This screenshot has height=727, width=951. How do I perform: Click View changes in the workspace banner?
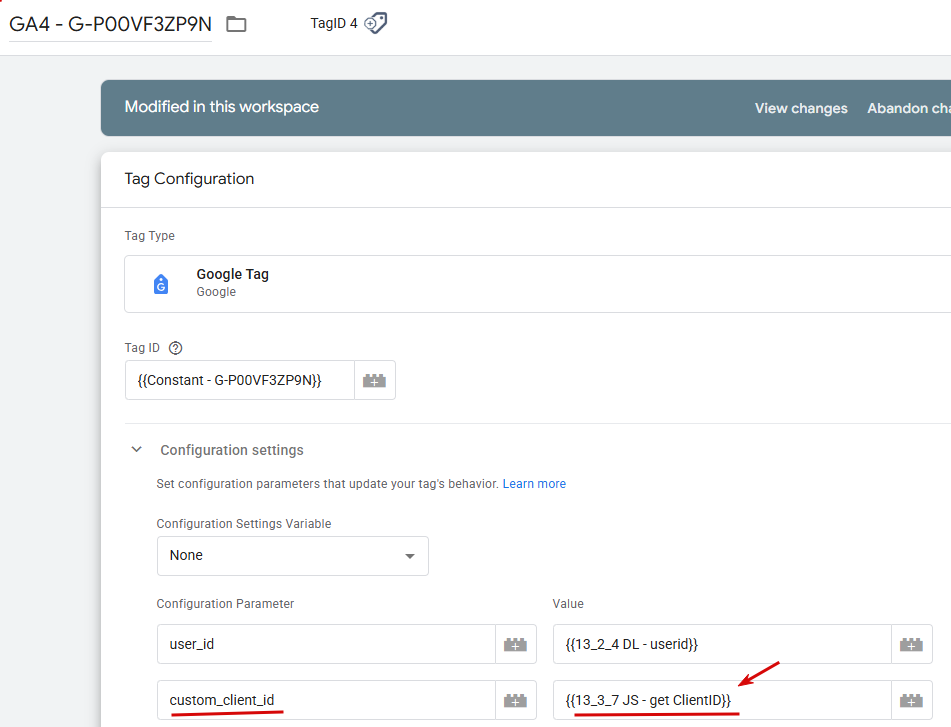pos(801,108)
